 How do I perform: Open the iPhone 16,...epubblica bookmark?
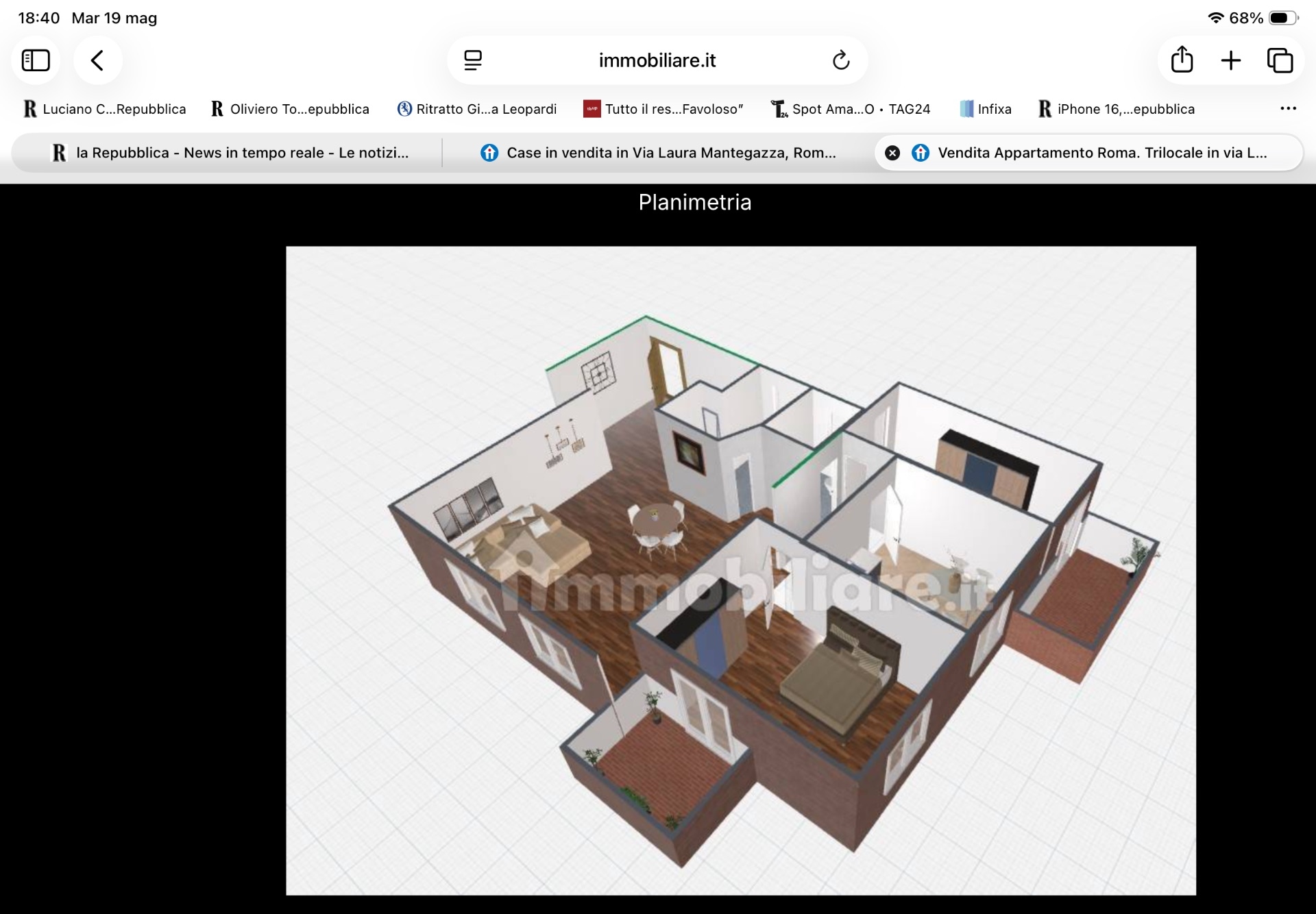point(1117,109)
